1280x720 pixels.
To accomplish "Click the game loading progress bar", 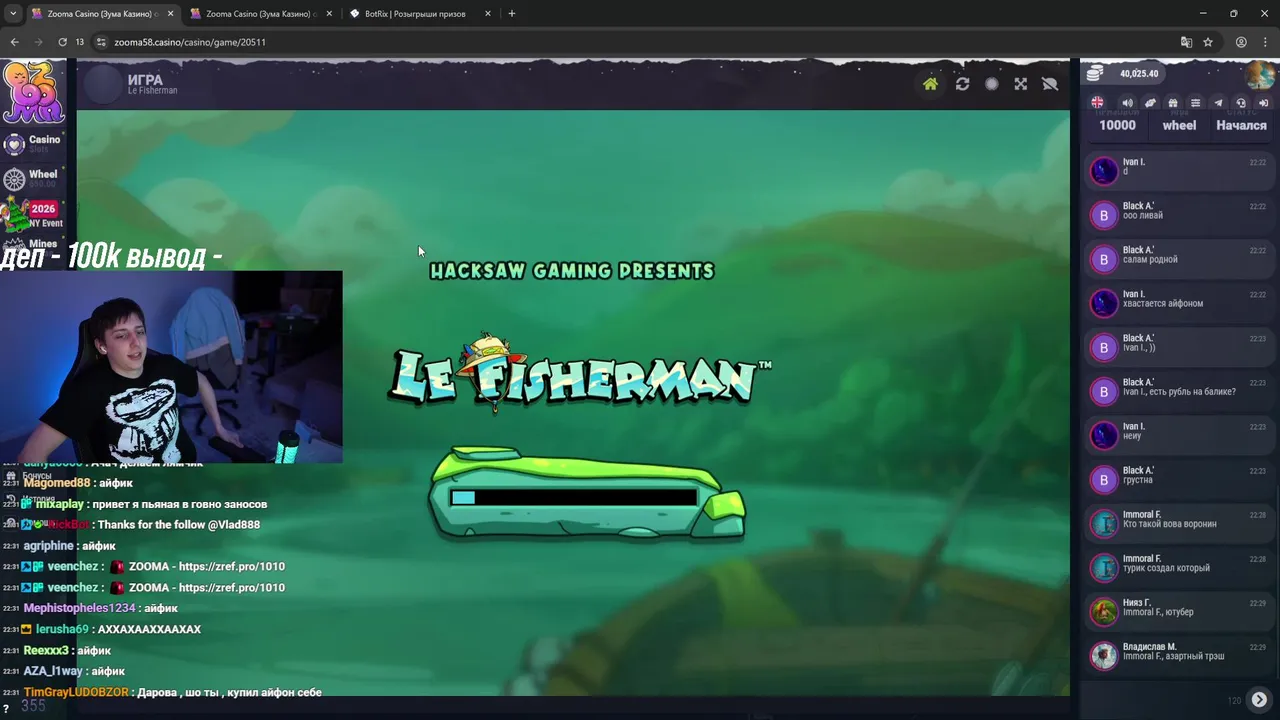I will 574,497.
